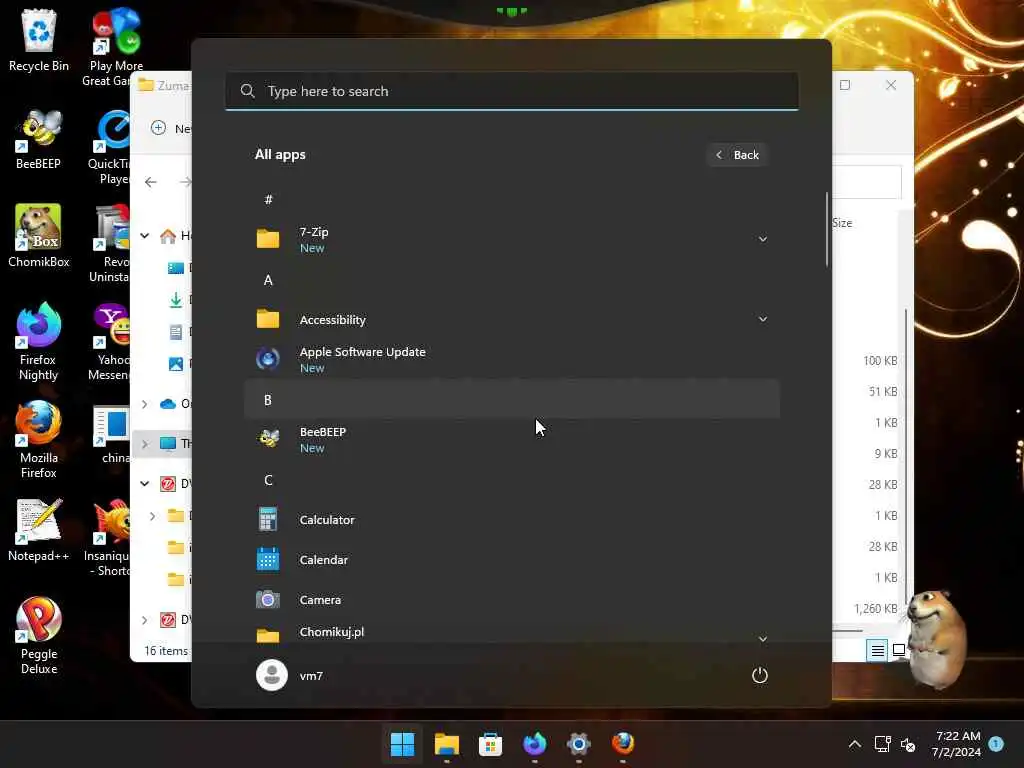Select Peggle Deluxe desktop shortcut
The height and width of the screenshot is (768, 1024).
click(x=39, y=636)
